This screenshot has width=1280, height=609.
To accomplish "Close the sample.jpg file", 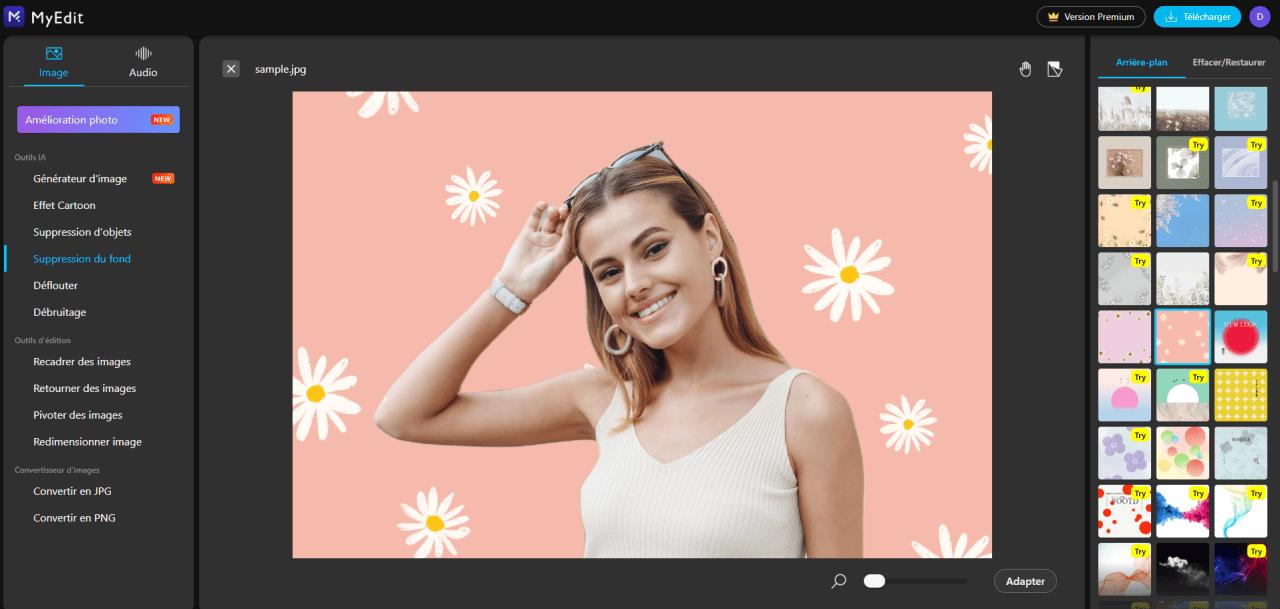I will pyautogui.click(x=231, y=68).
